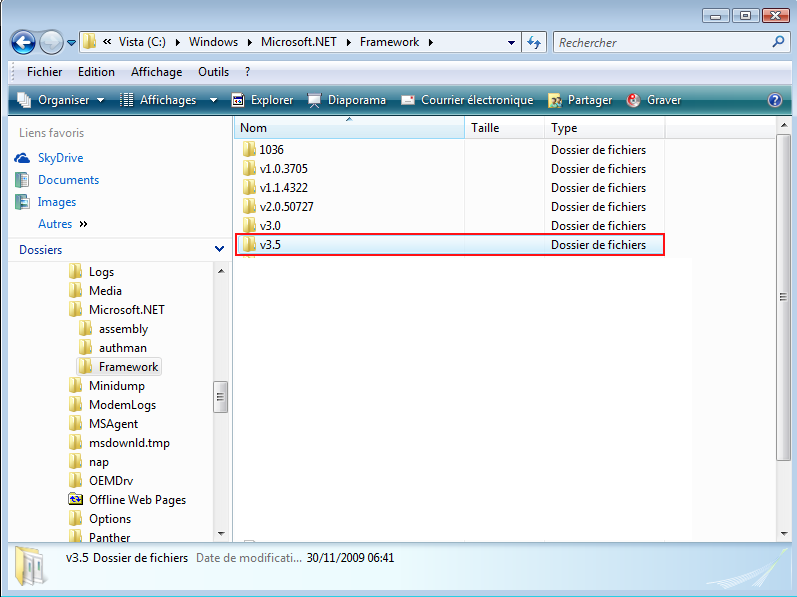
Task: Open the Outils menu
Action: tap(213, 72)
